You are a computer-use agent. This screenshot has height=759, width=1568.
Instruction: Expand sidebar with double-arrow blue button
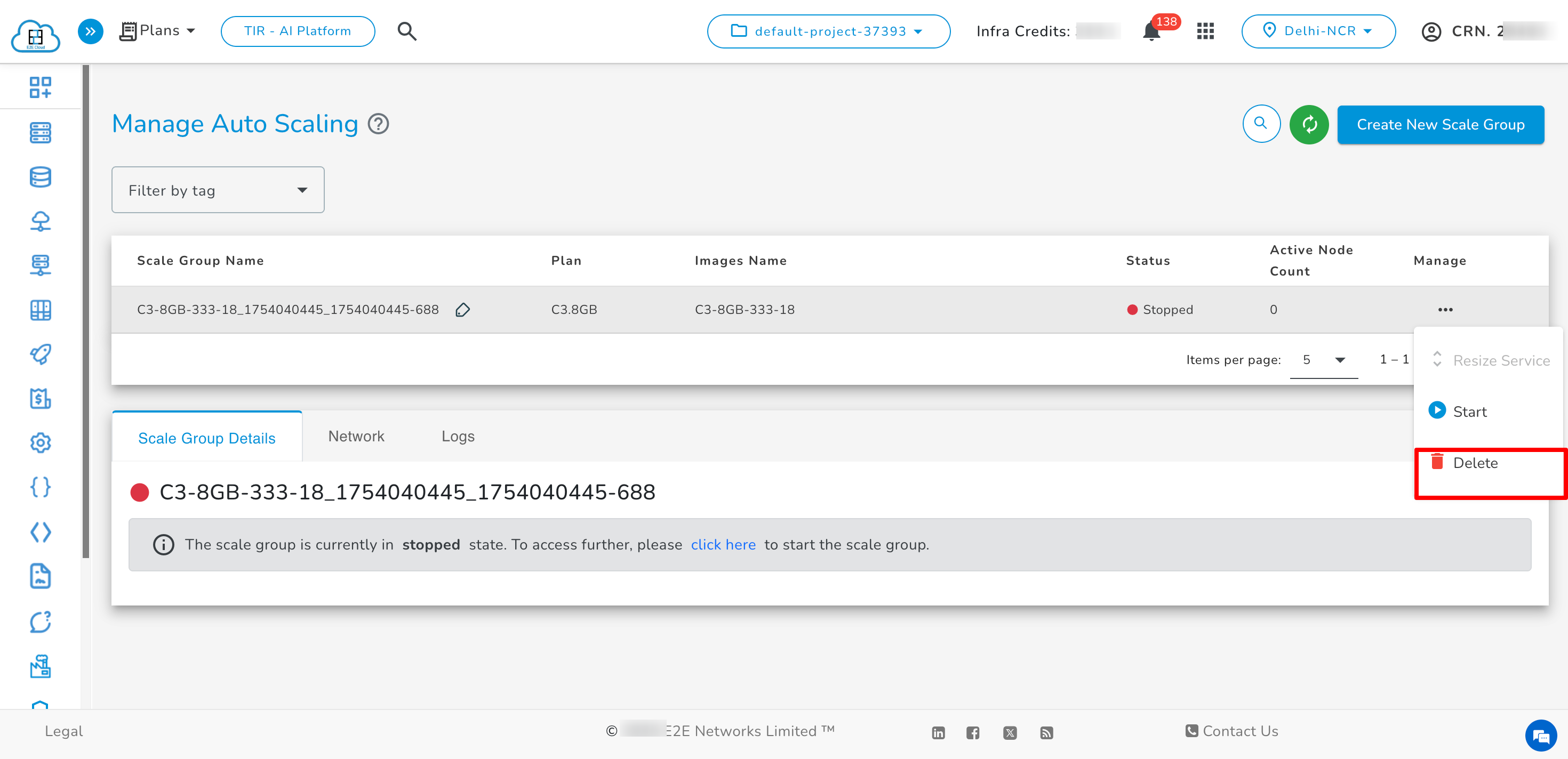[x=90, y=31]
